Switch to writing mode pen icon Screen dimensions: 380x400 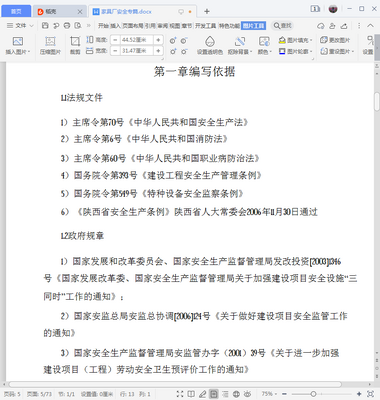click(x=202, y=394)
